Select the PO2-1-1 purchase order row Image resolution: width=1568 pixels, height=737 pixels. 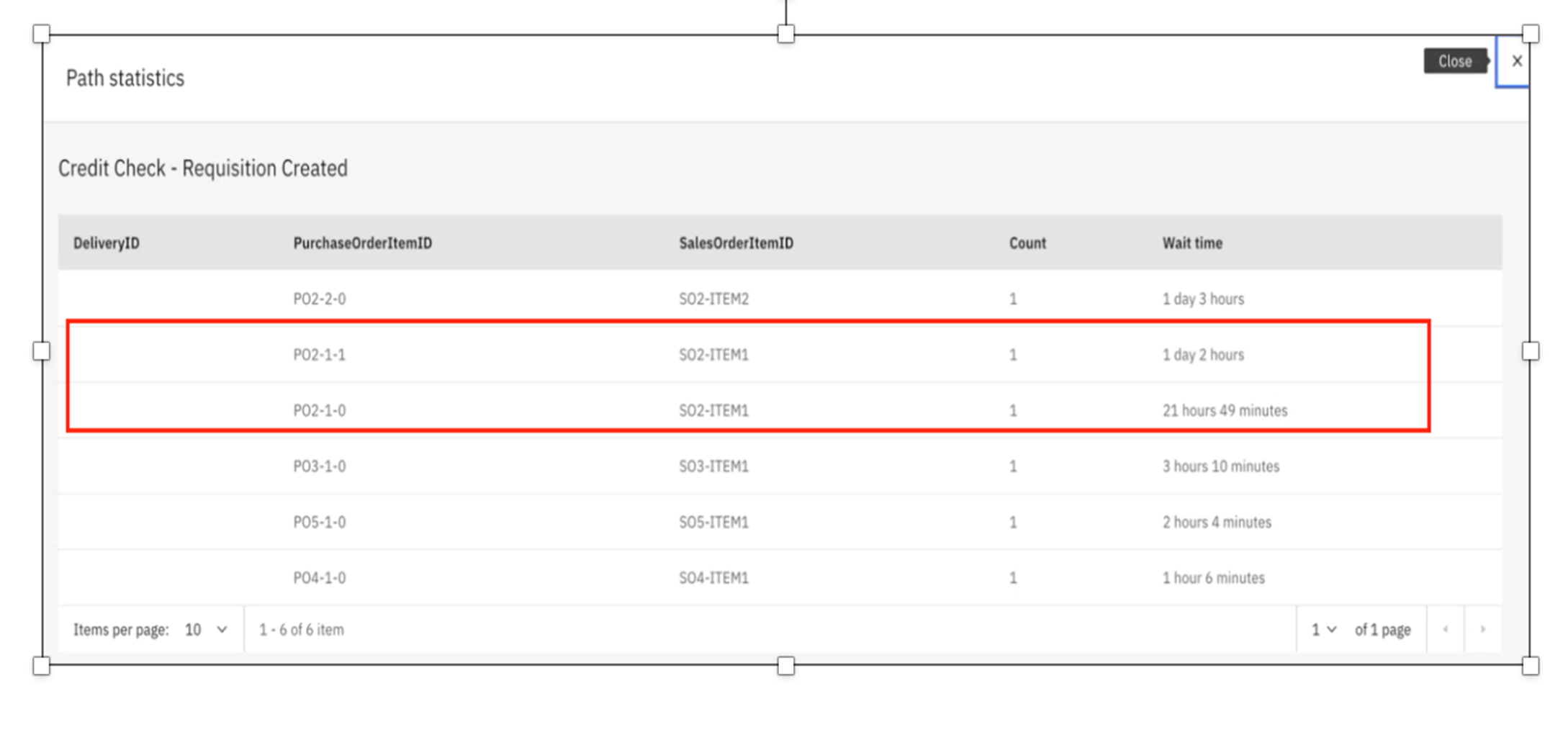[x=319, y=355]
